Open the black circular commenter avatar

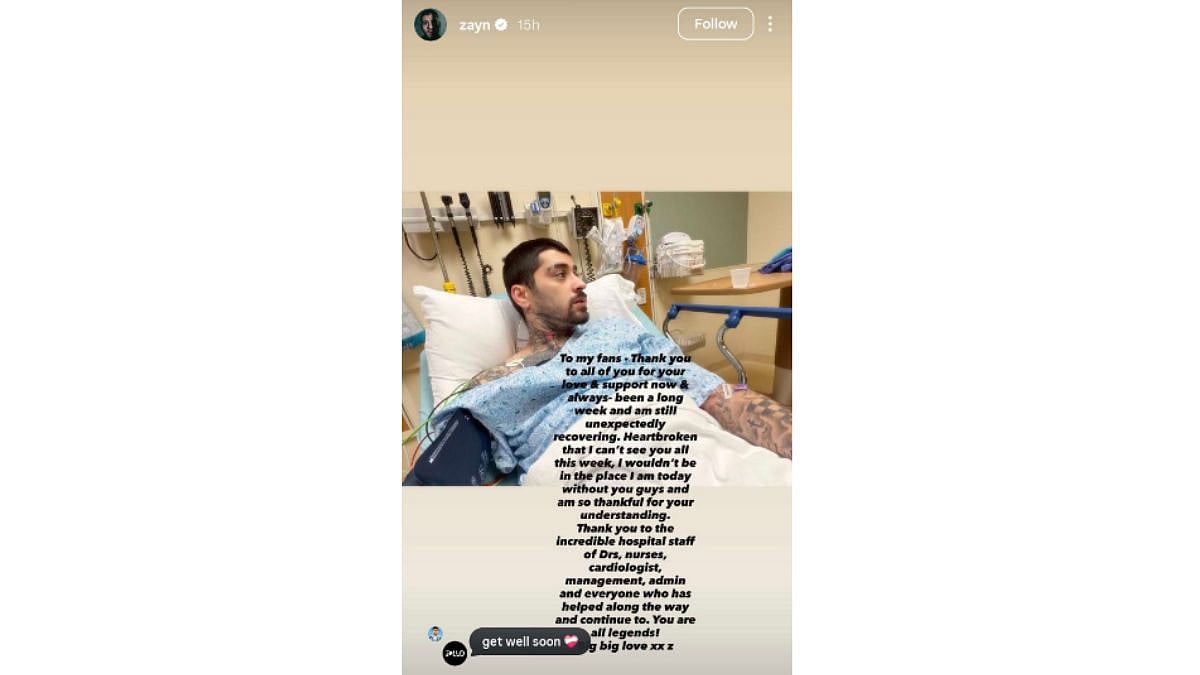pyautogui.click(x=455, y=653)
